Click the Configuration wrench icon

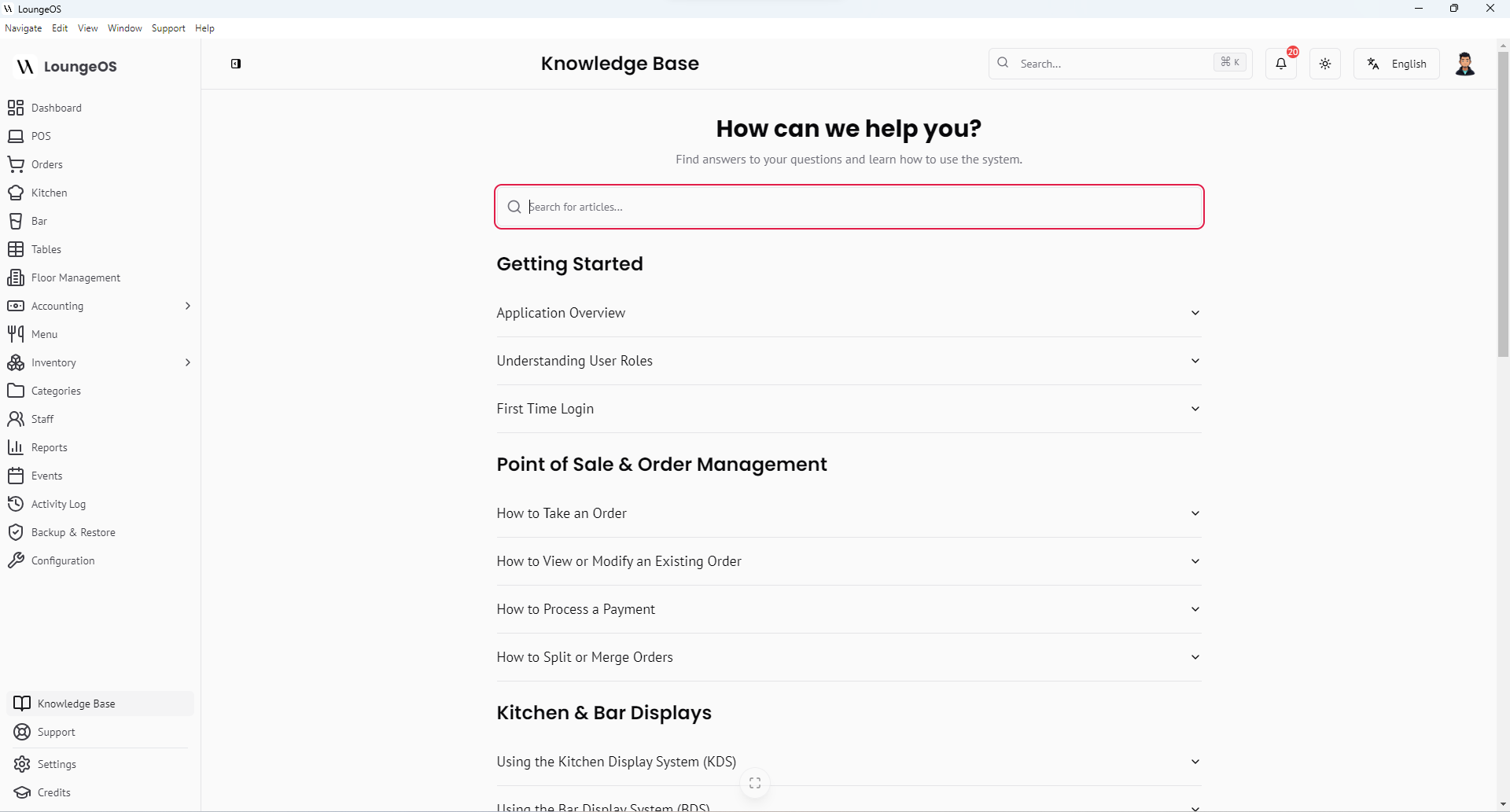[16, 560]
